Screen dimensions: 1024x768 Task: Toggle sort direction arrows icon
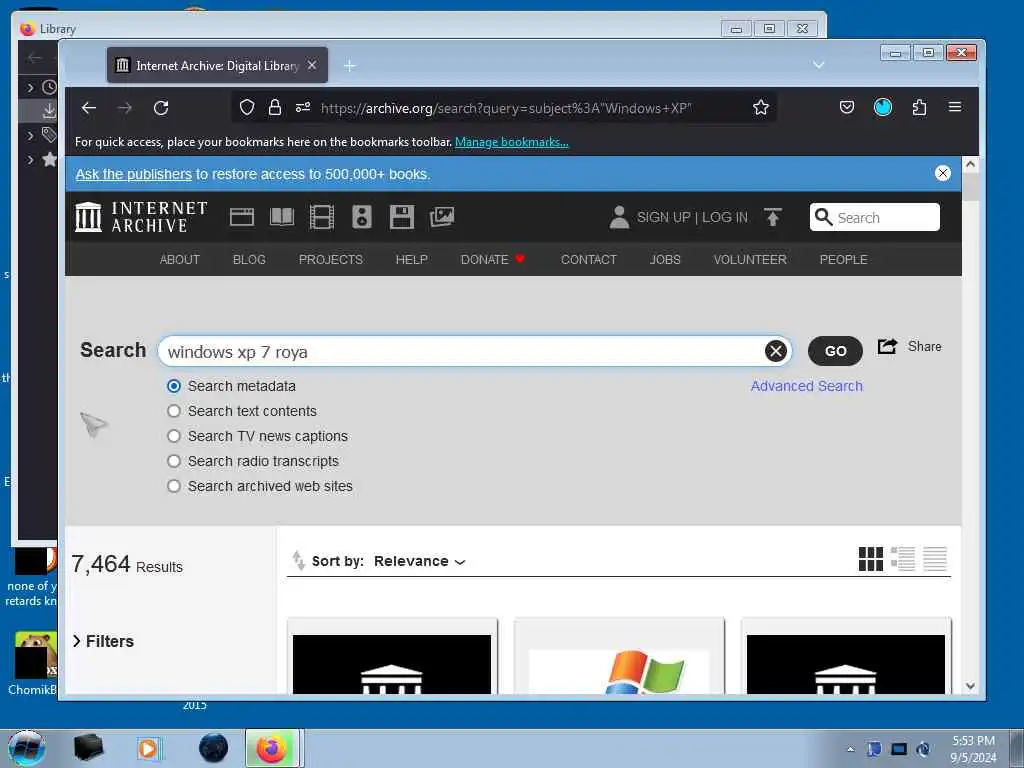click(x=298, y=560)
